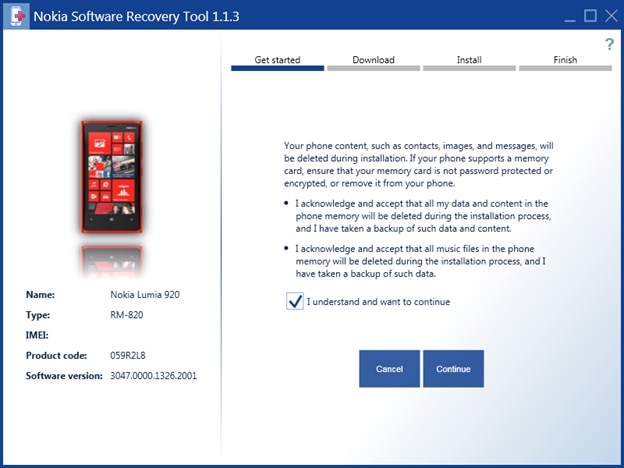Select the Download step label

click(x=373, y=60)
